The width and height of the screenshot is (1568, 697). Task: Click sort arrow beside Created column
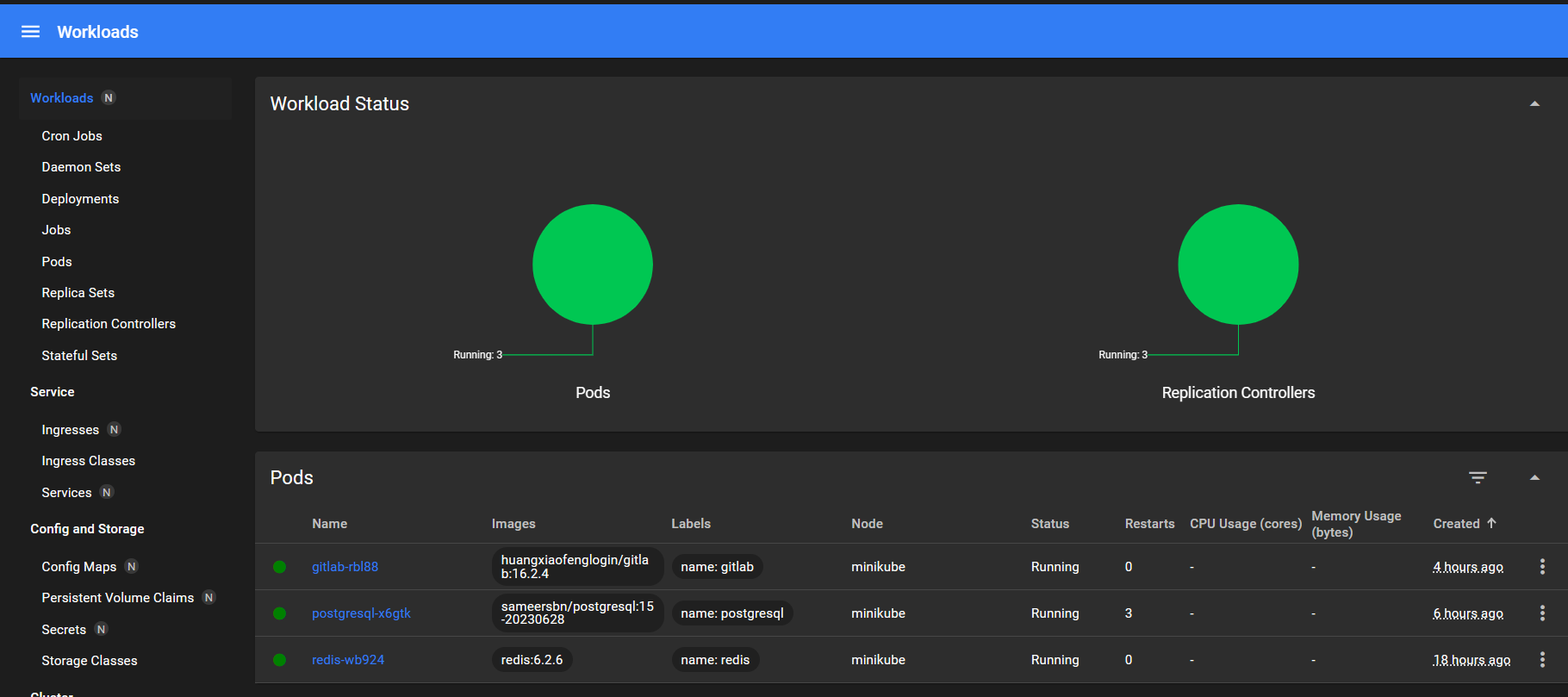[x=1491, y=523]
